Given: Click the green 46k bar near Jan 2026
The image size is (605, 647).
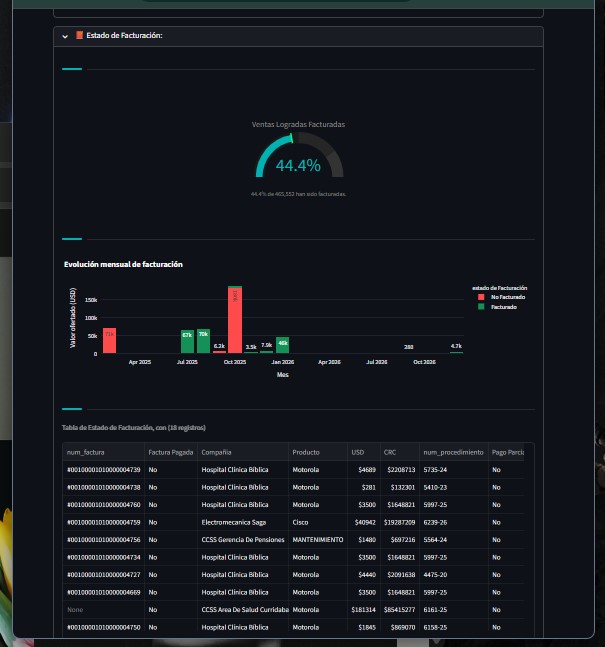Looking at the screenshot, I should point(282,345).
